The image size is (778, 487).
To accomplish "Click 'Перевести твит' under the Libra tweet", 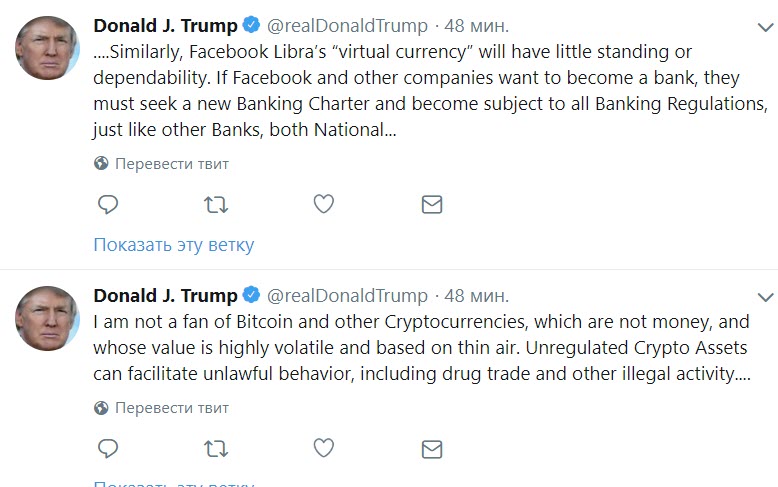I will [x=171, y=163].
